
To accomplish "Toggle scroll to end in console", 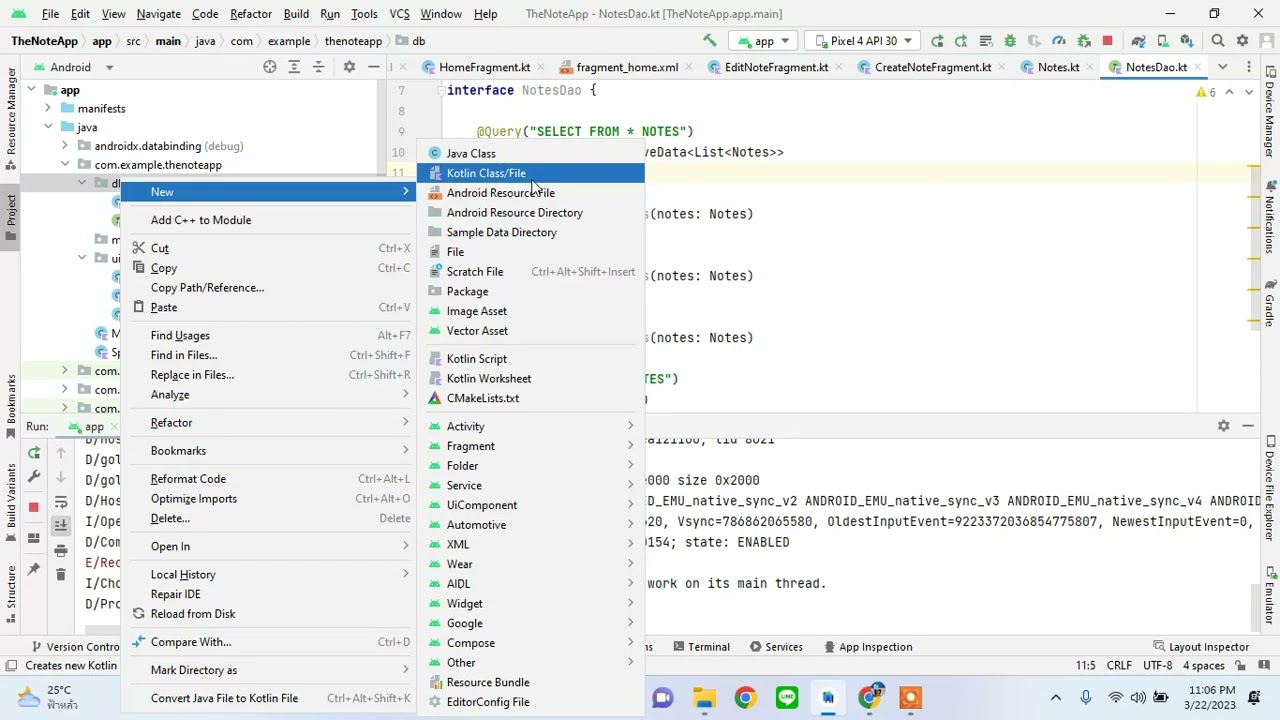I will [x=61, y=525].
